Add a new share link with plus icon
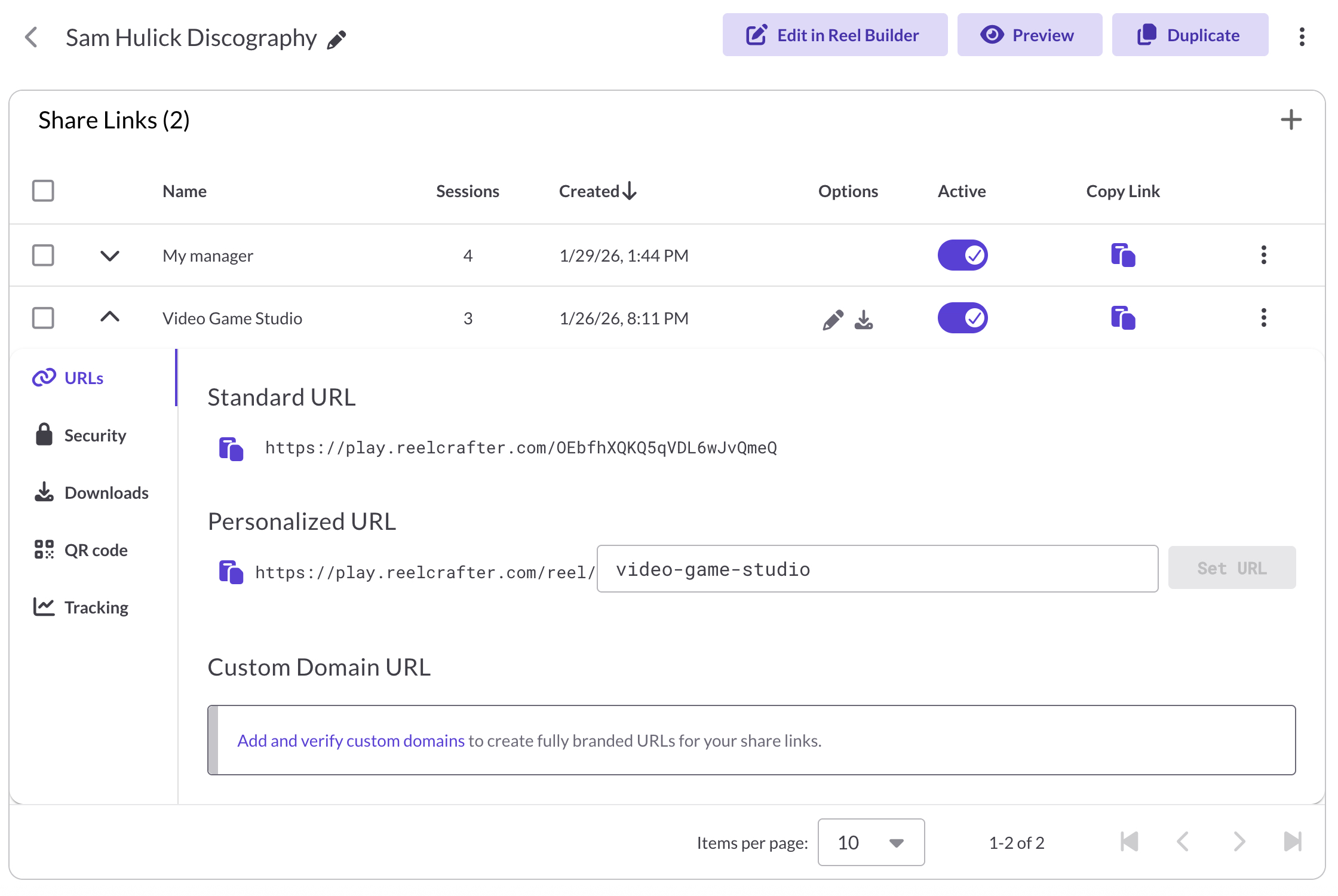 coord(1291,120)
